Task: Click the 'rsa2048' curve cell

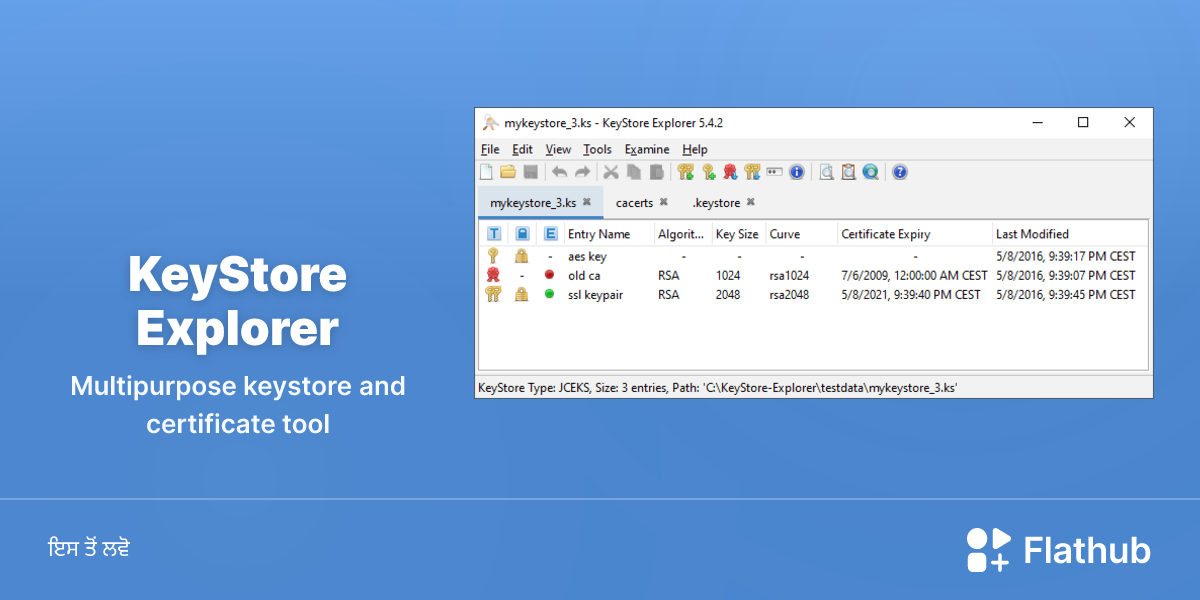Action: [789, 294]
